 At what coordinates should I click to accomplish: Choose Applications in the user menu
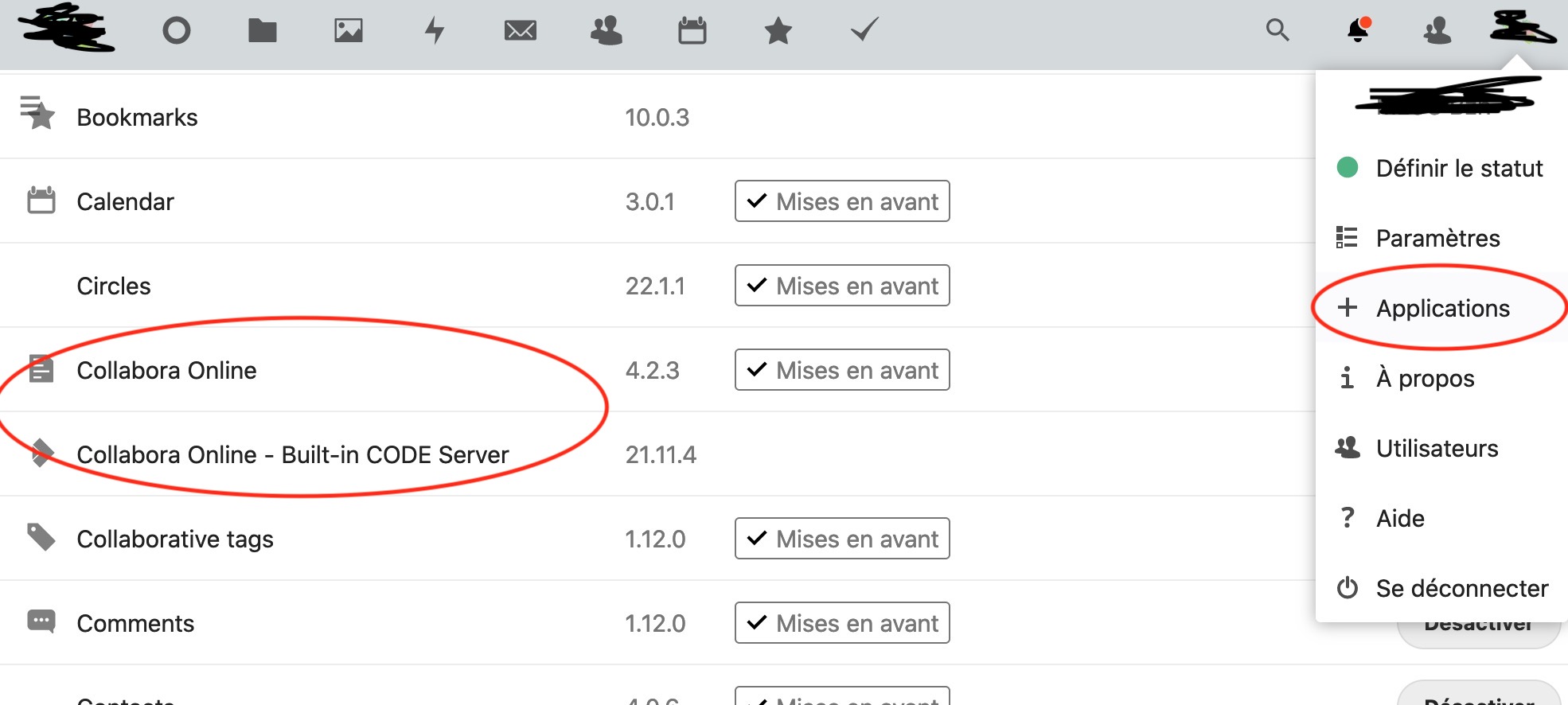pyautogui.click(x=1442, y=308)
